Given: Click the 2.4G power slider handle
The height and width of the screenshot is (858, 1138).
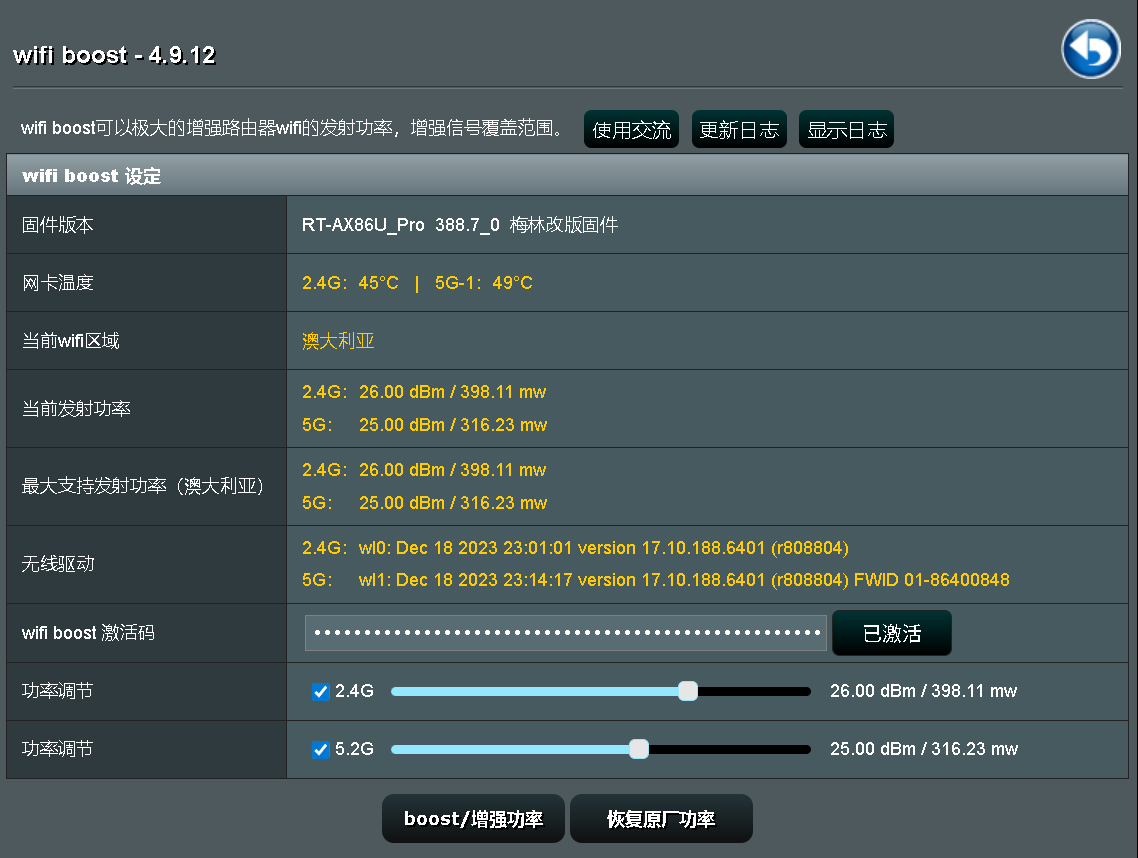Looking at the screenshot, I should tap(688, 691).
